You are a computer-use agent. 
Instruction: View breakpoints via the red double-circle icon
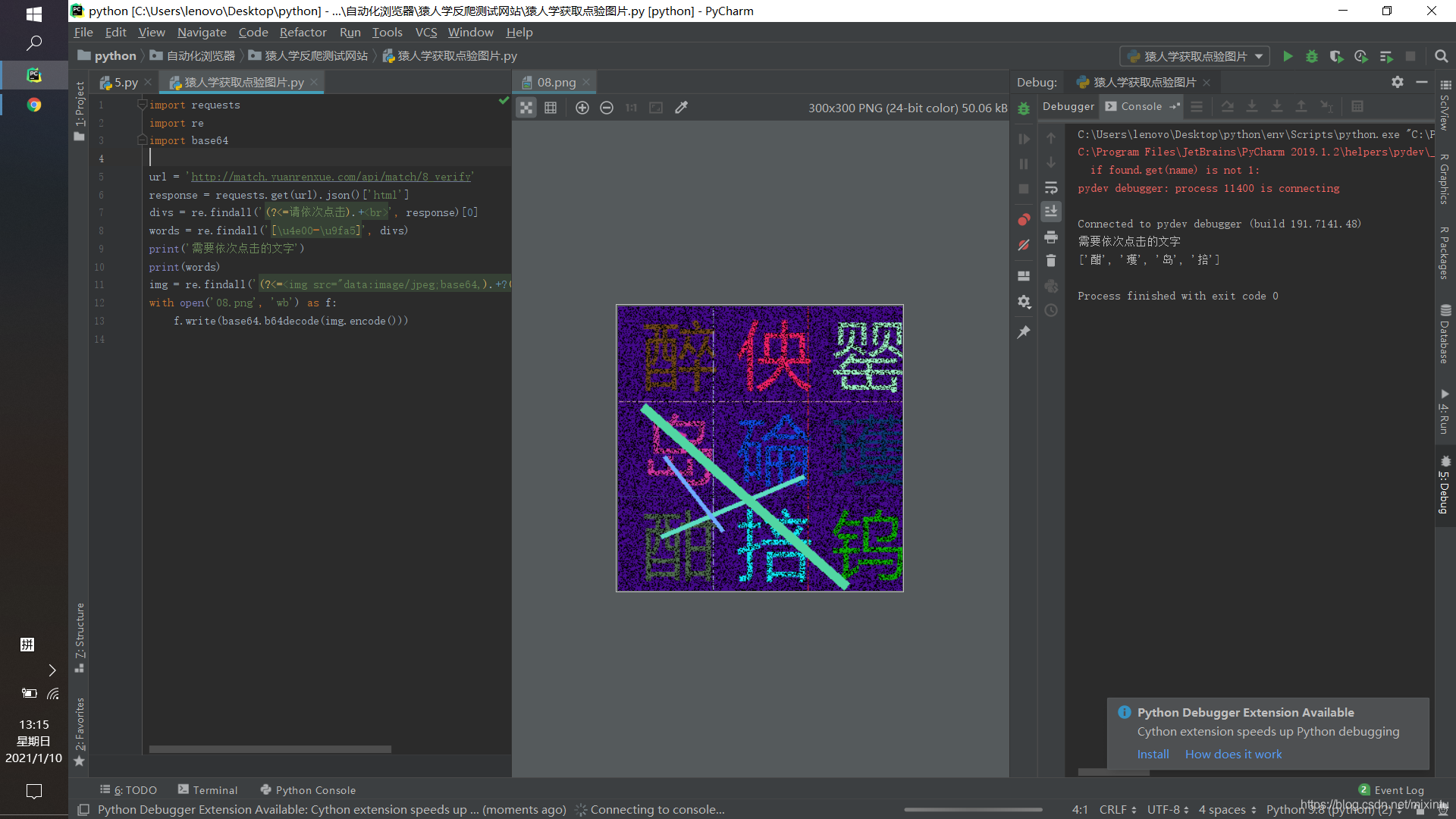click(x=1024, y=220)
